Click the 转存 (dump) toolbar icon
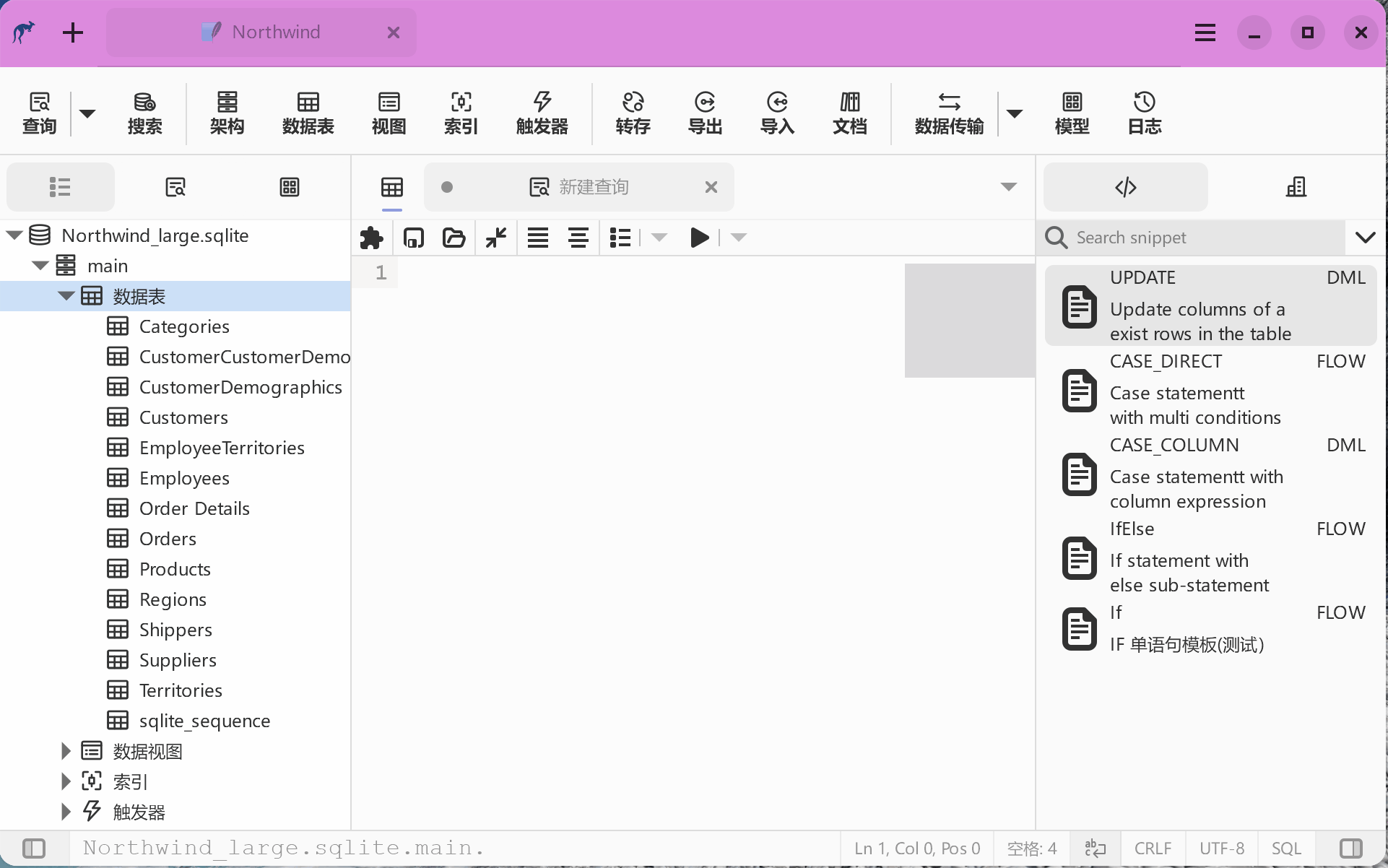 point(633,113)
